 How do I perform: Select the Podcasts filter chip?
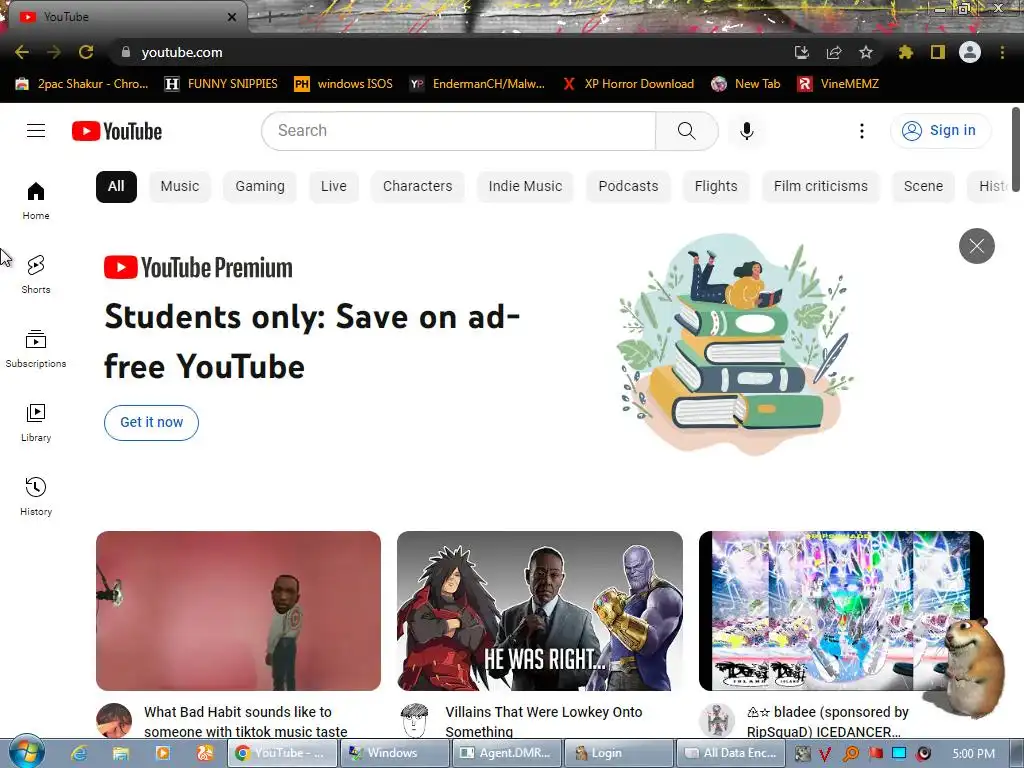pos(628,187)
